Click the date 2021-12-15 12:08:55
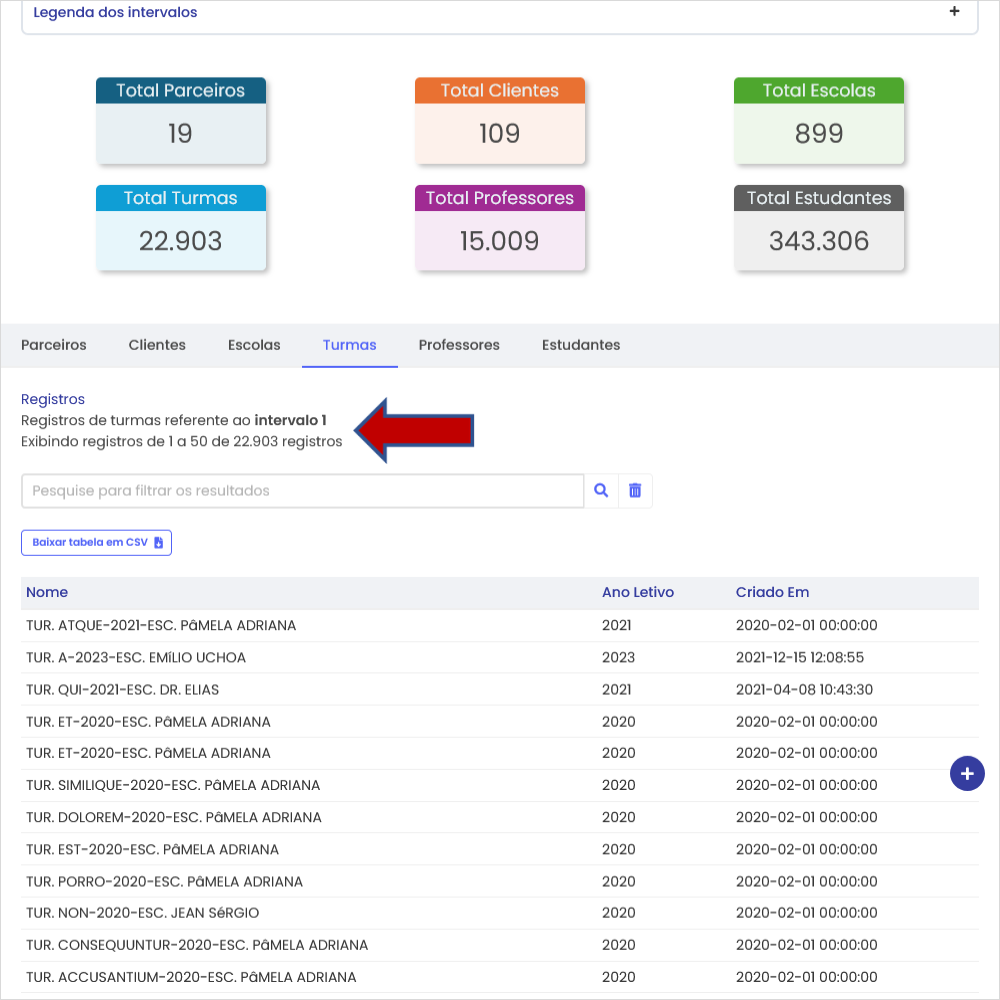Viewport: 1000px width, 1000px height. point(800,658)
